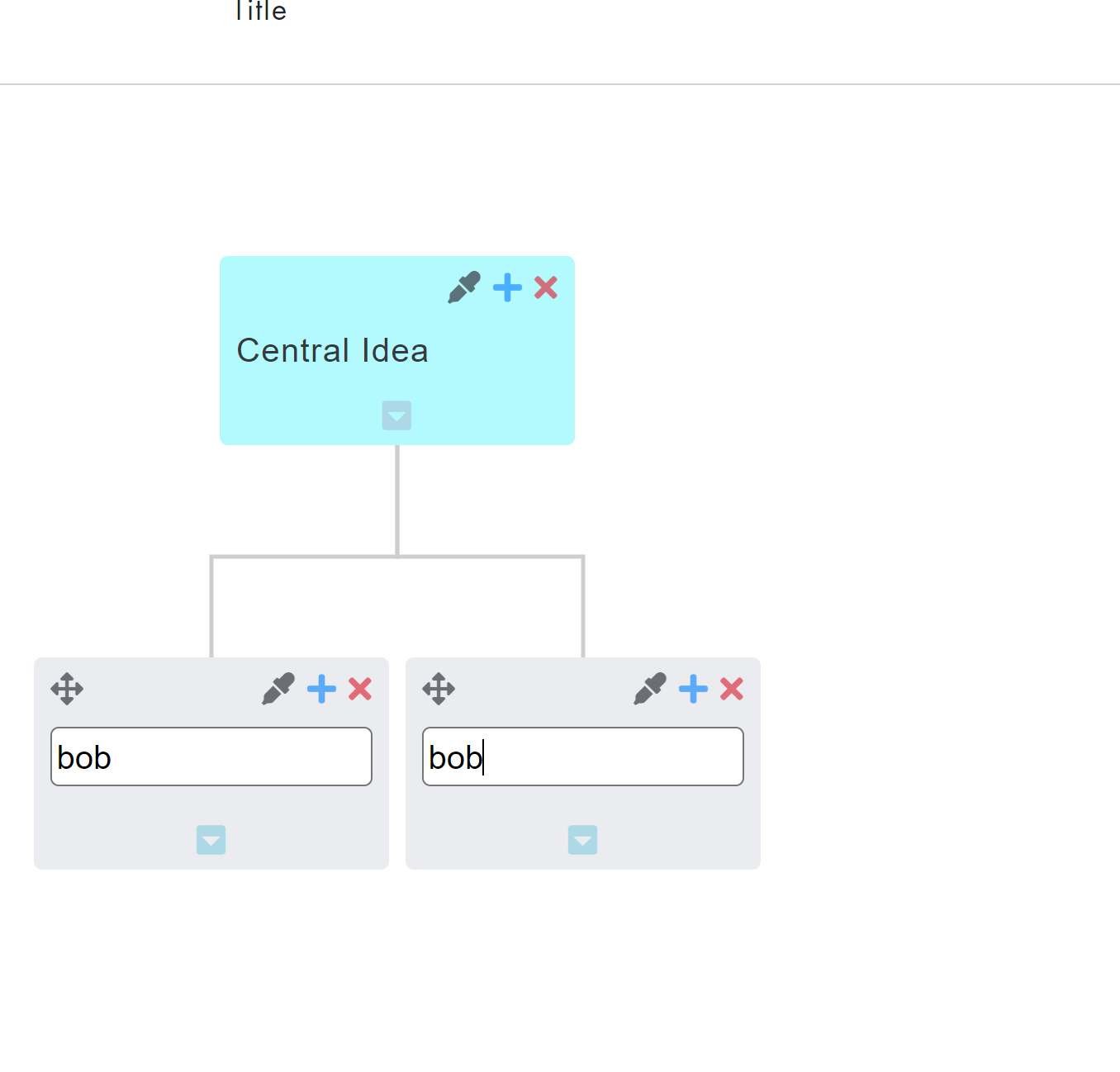Click inside the left bob text field
Image resolution: width=1120 pixels, height=1072 pixels.
pos(211,756)
